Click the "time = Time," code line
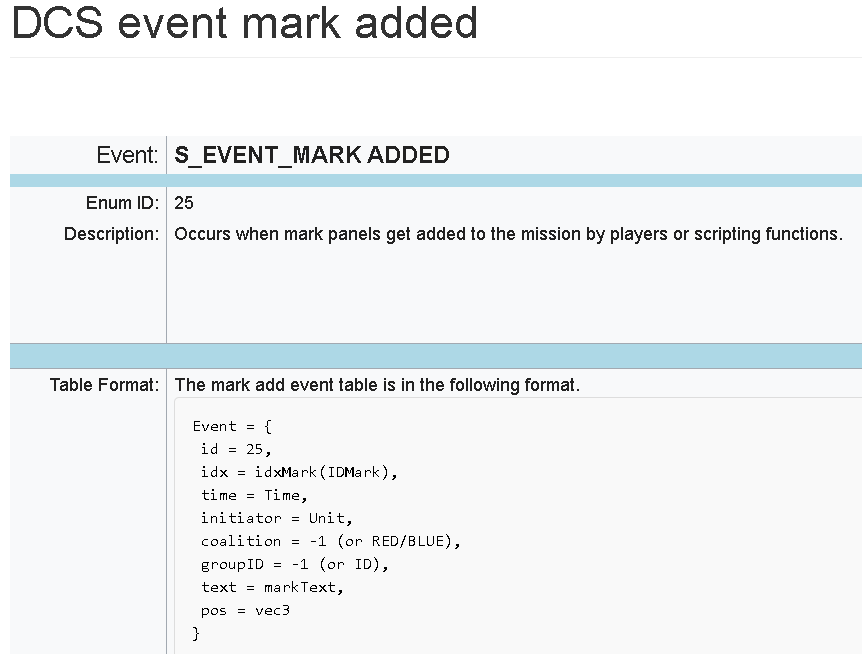Screen dimensions: 862x654 pyautogui.click(x=254, y=495)
